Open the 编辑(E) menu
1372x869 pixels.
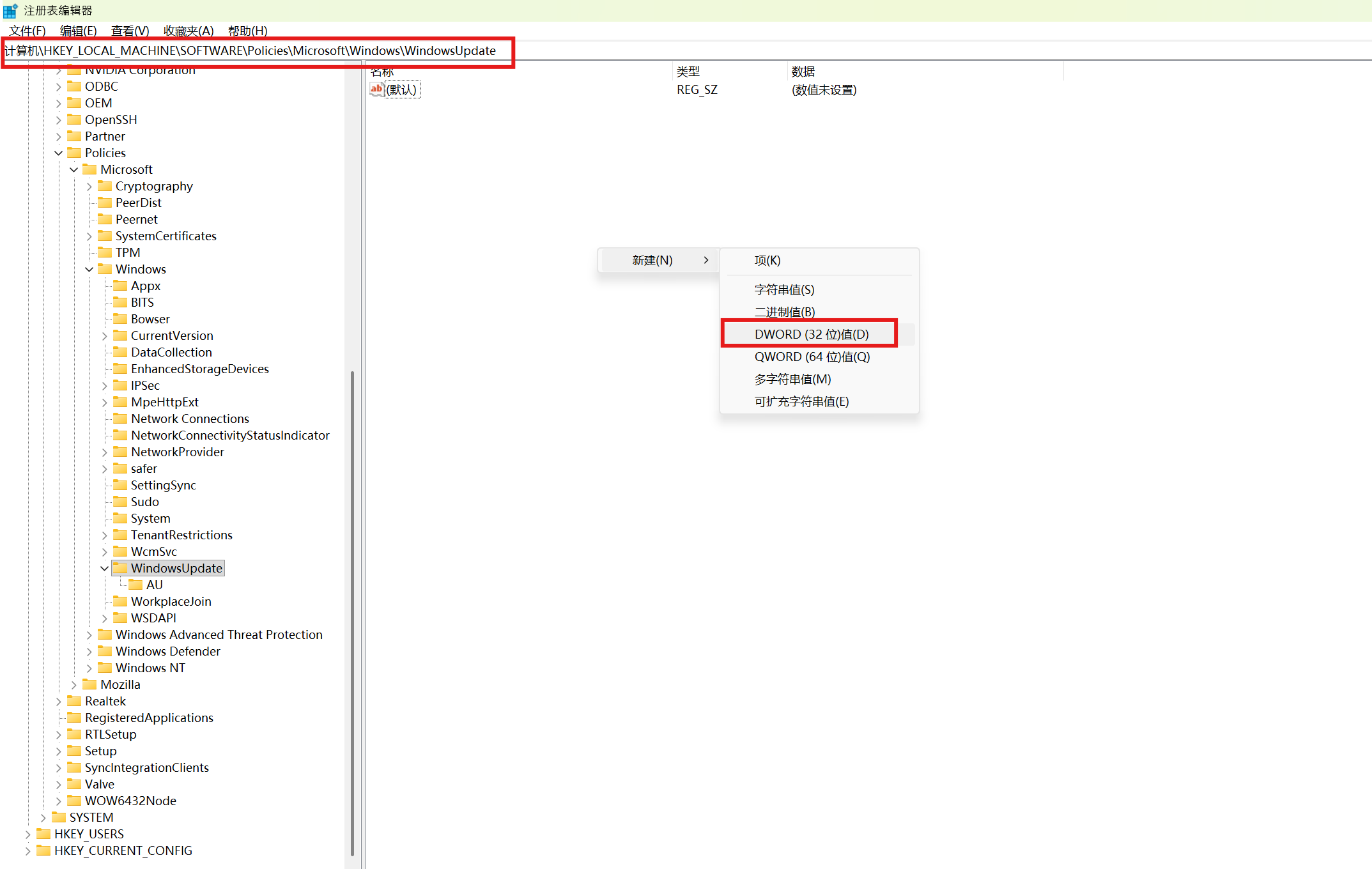pos(78,31)
